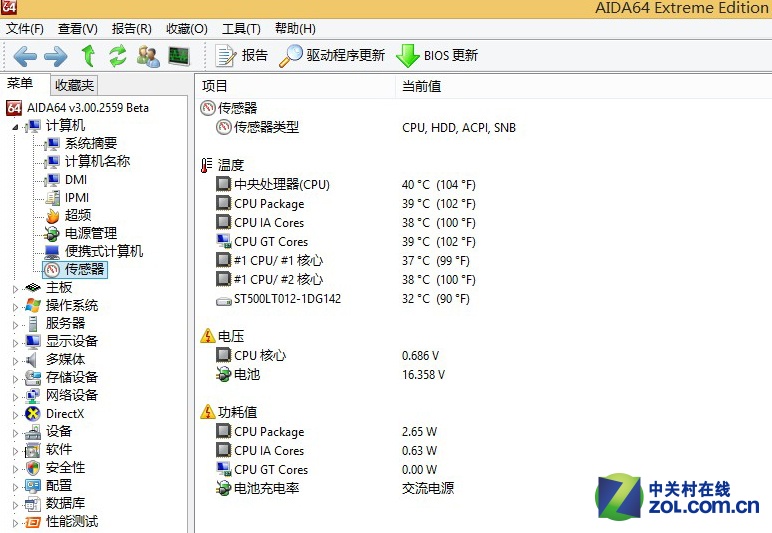Refresh with the green circular arrows icon

pyautogui.click(x=118, y=56)
